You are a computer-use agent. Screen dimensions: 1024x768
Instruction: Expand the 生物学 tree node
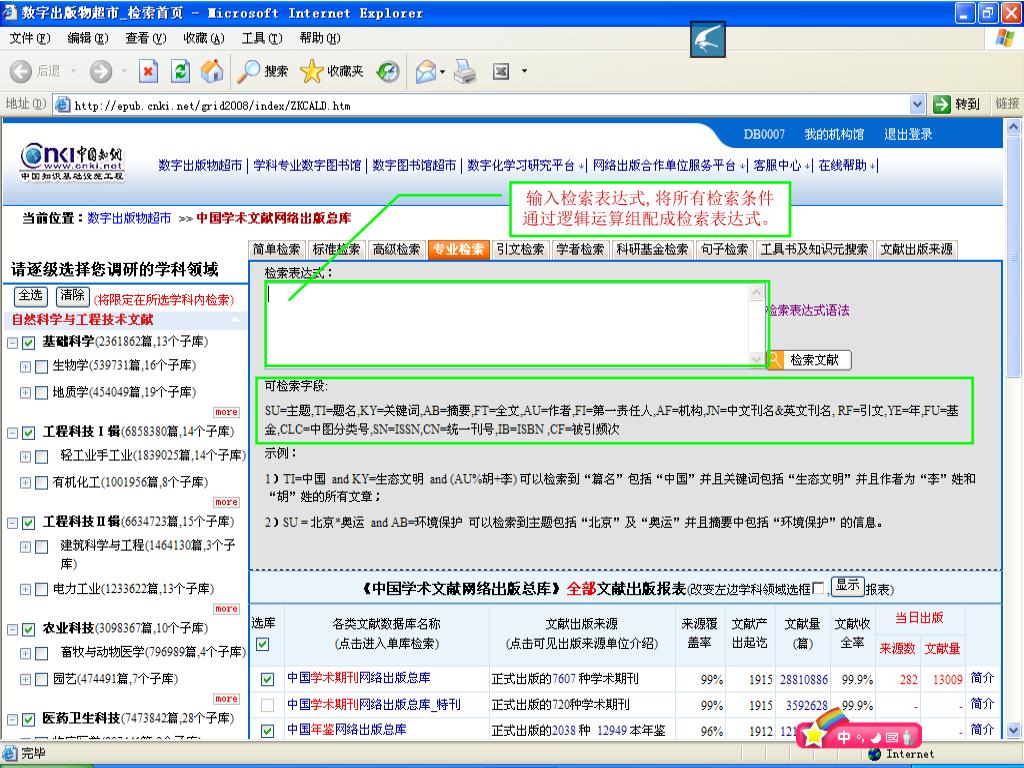(25, 366)
